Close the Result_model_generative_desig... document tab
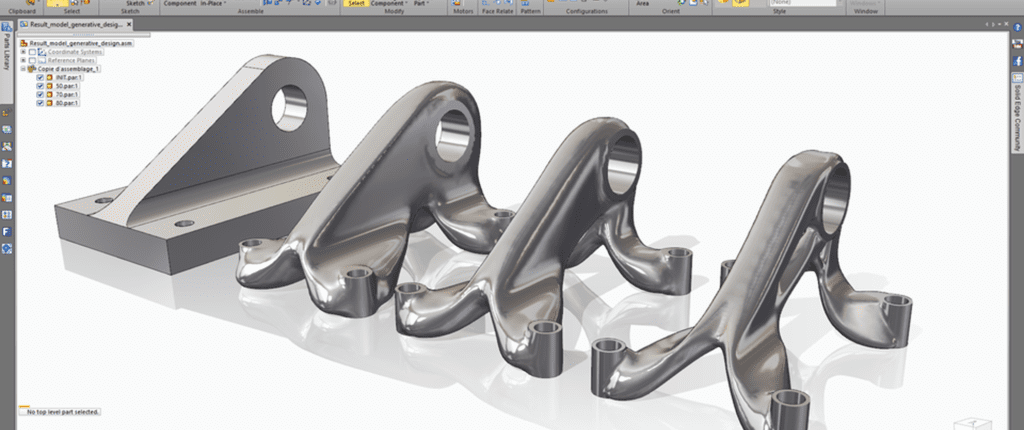Viewport: 1024px width, 430px height. tap(129, 24)
